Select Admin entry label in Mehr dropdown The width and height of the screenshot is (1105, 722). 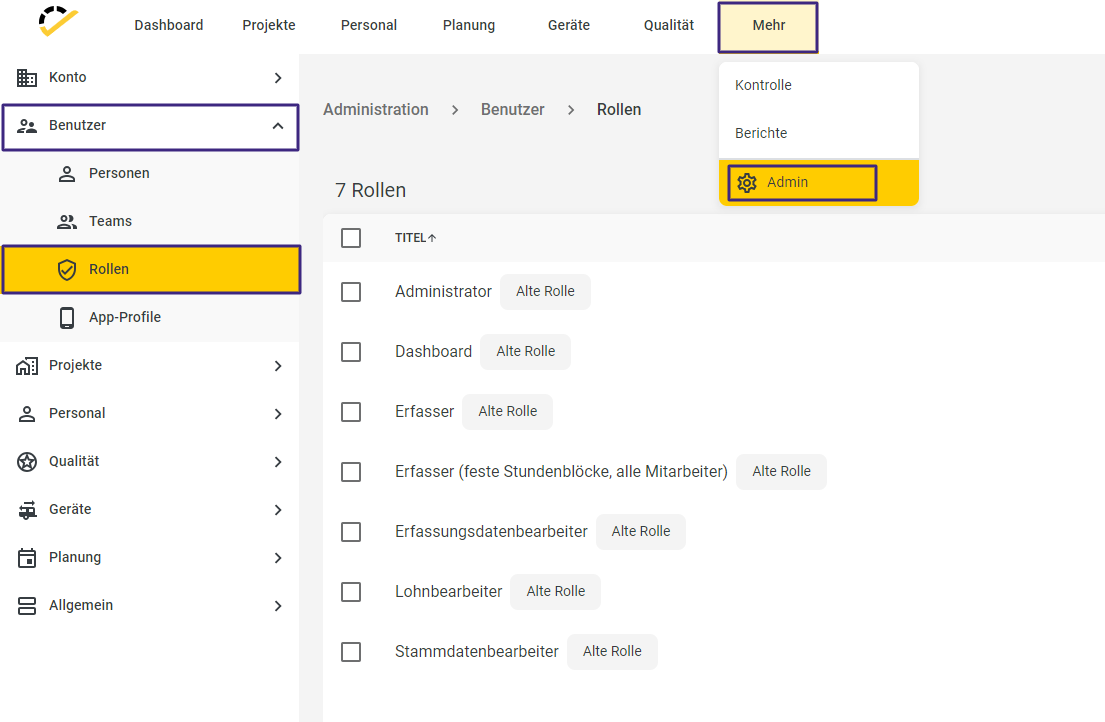[x=787, y=182]
